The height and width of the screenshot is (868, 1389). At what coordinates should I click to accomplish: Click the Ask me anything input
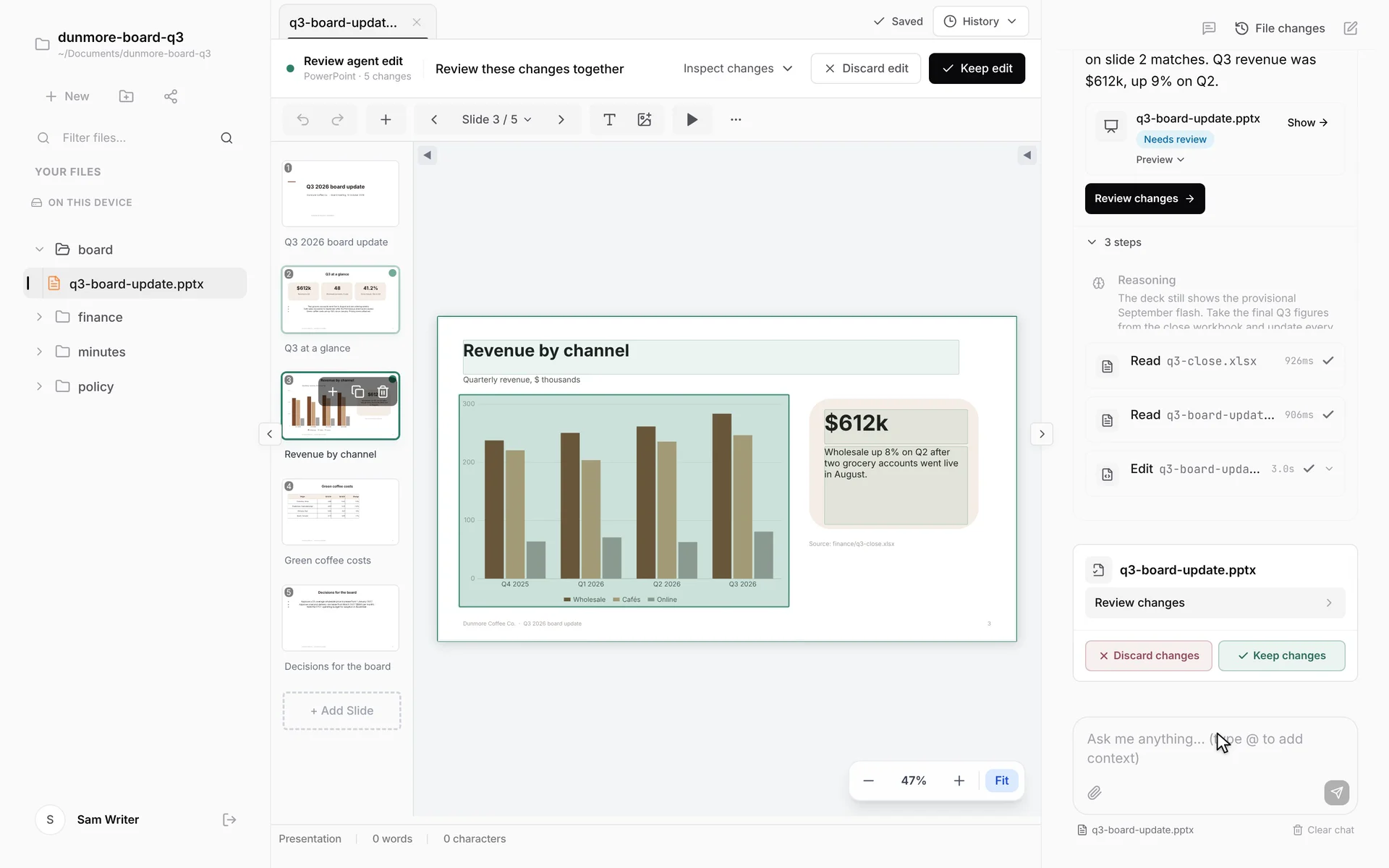[1215, 749]
